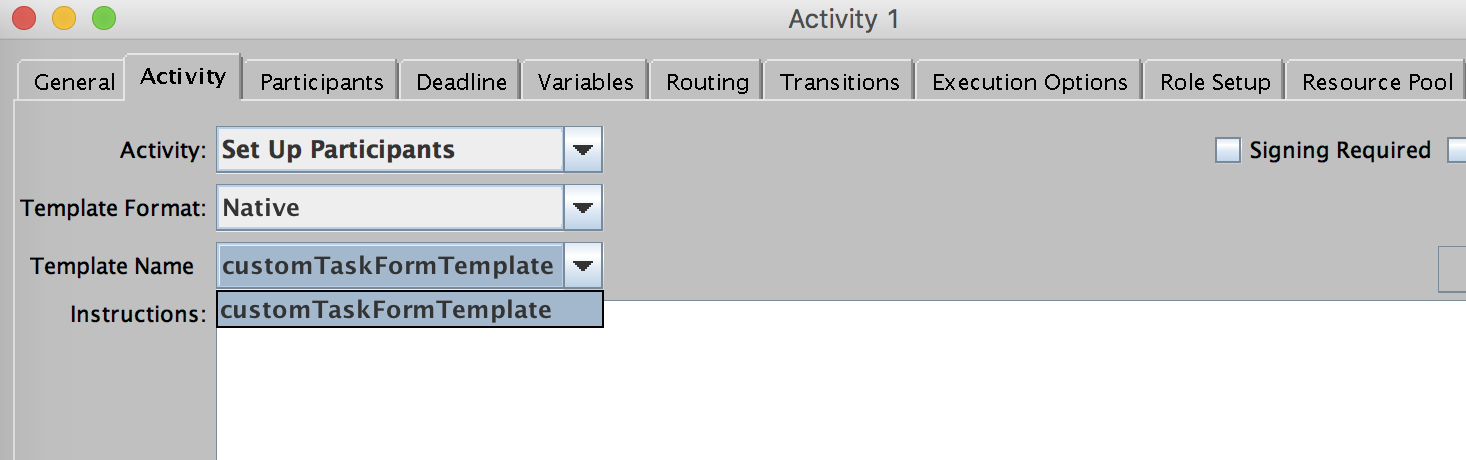Choose customTaskFormTemplate from the open list

(410, 310)
